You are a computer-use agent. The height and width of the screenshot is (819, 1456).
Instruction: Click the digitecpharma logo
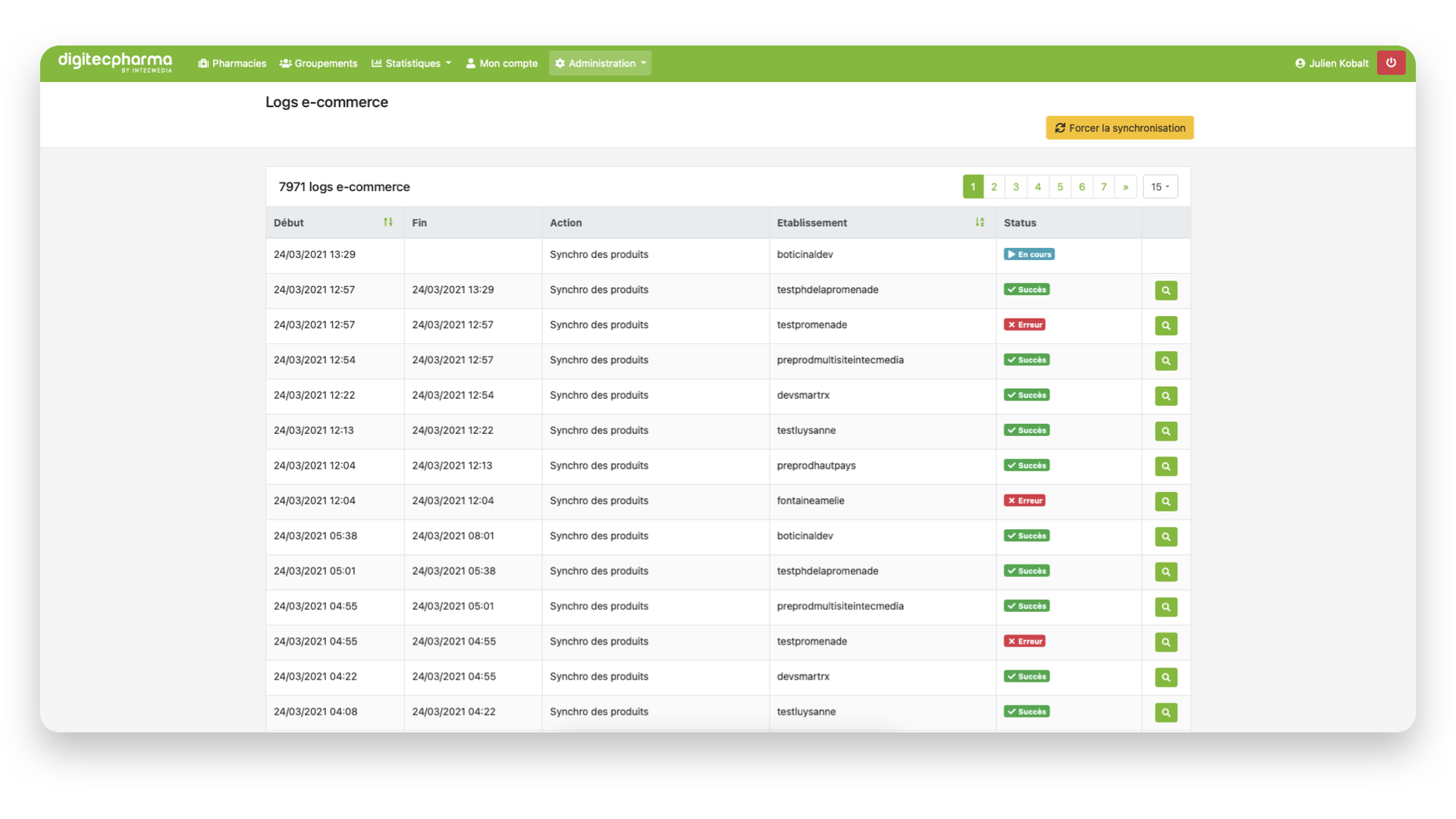coord(115,62)
